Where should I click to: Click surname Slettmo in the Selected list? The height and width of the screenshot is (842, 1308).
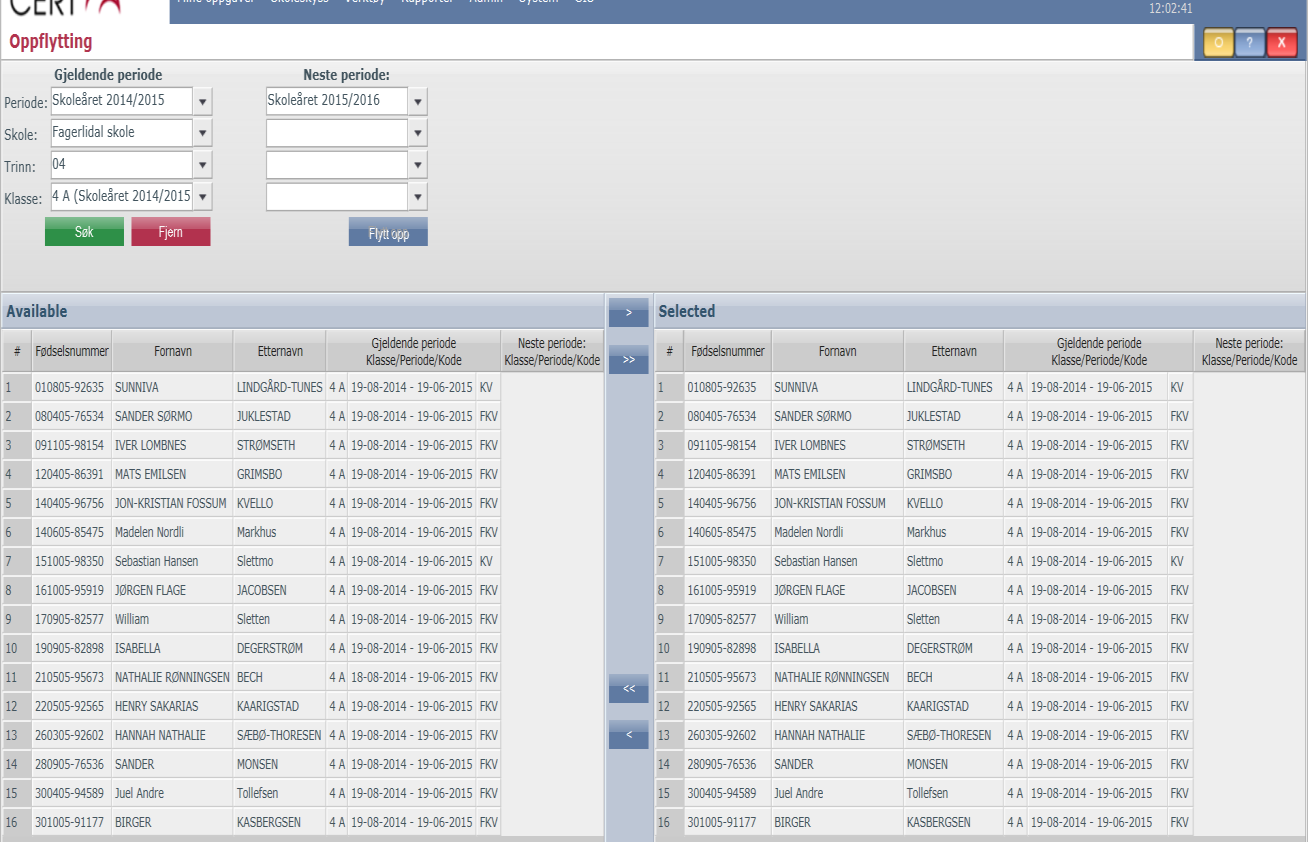pyautogui.click(x=925, y=561)
